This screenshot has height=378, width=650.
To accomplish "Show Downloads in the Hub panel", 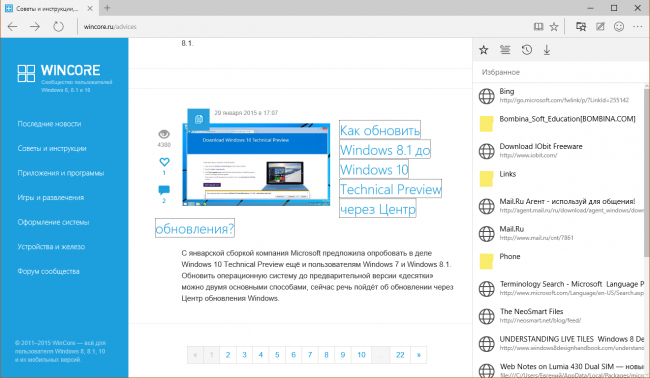I will (547, 50).
